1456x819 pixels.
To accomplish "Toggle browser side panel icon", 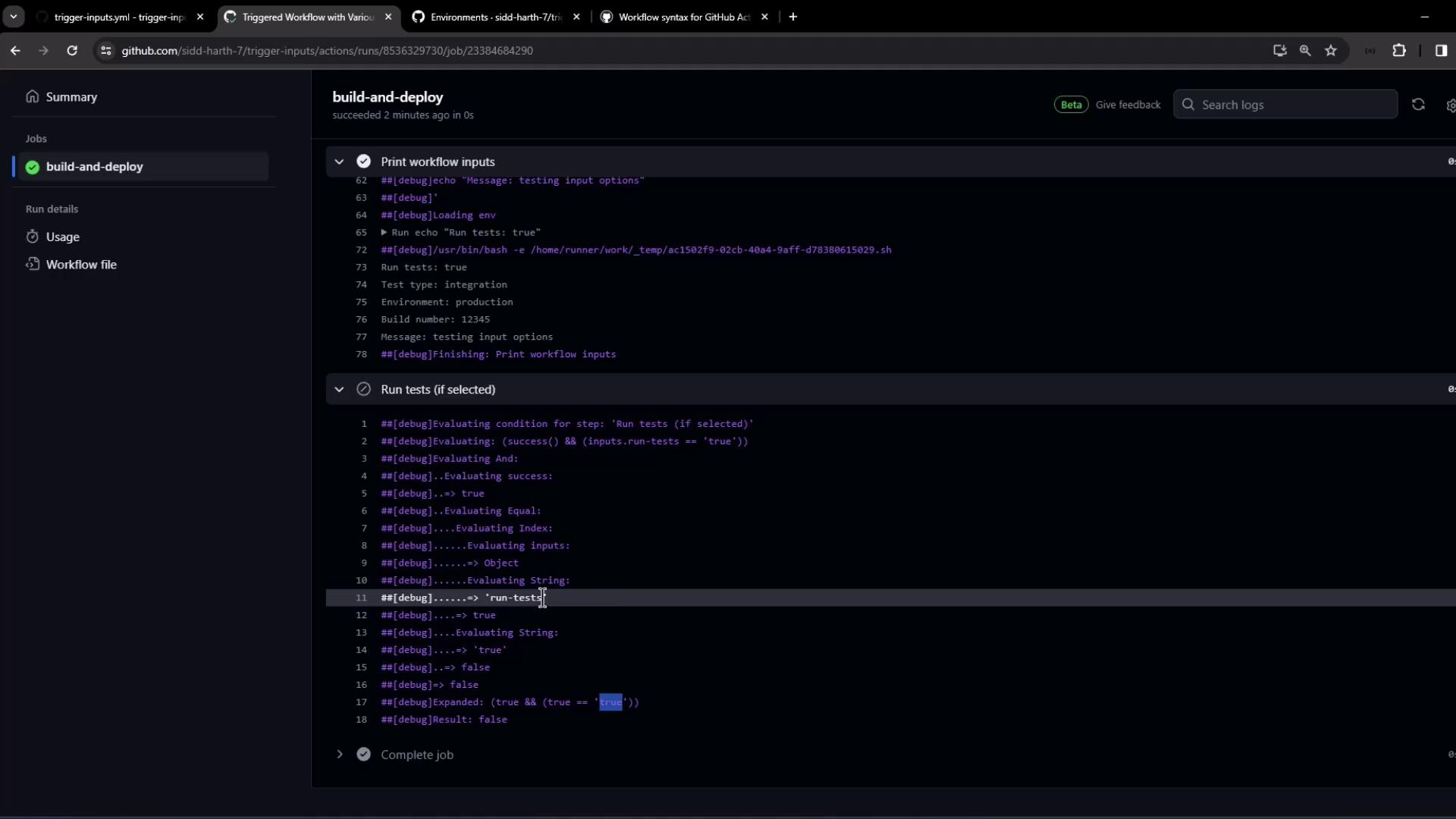I will (x=1441, y=51).
